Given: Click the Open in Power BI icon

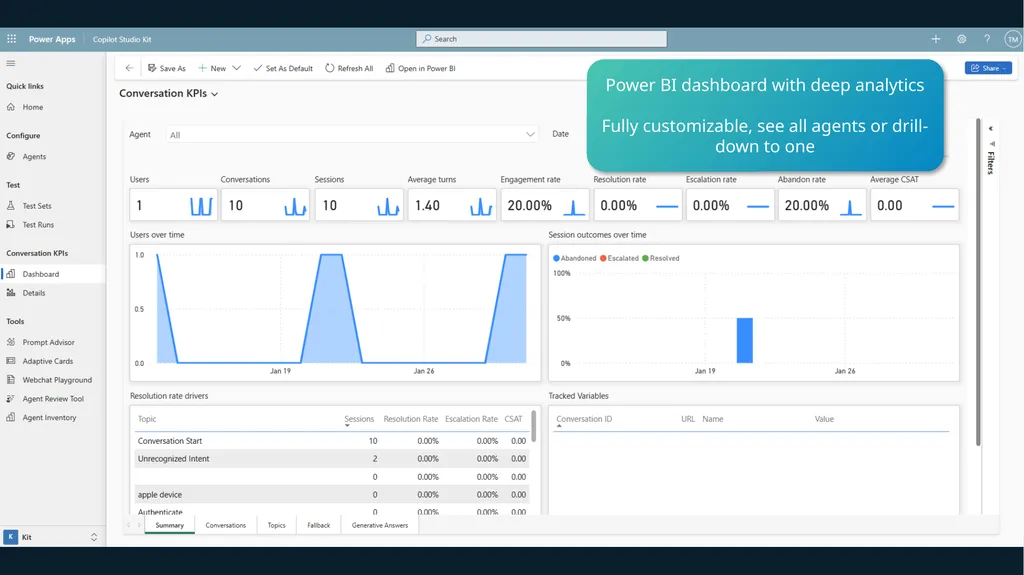Looking at the screenshot, I should point(390,68).
